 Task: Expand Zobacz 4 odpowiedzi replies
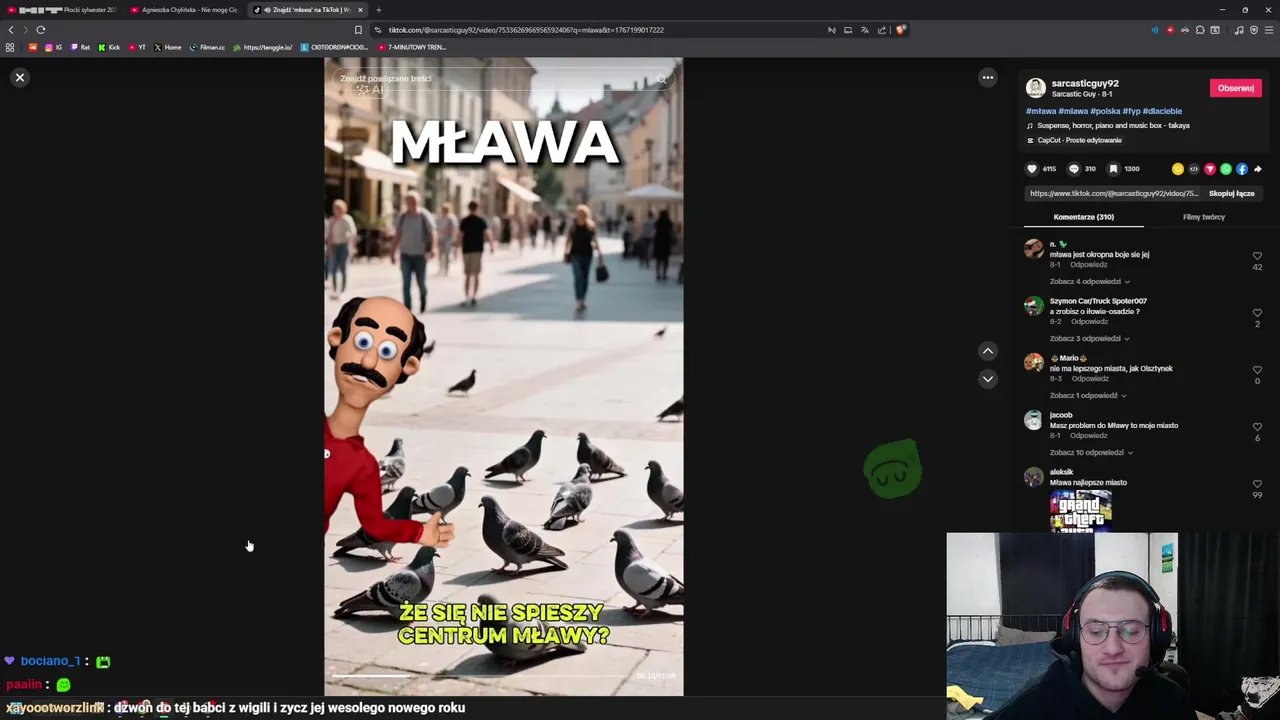point(1089,282)
